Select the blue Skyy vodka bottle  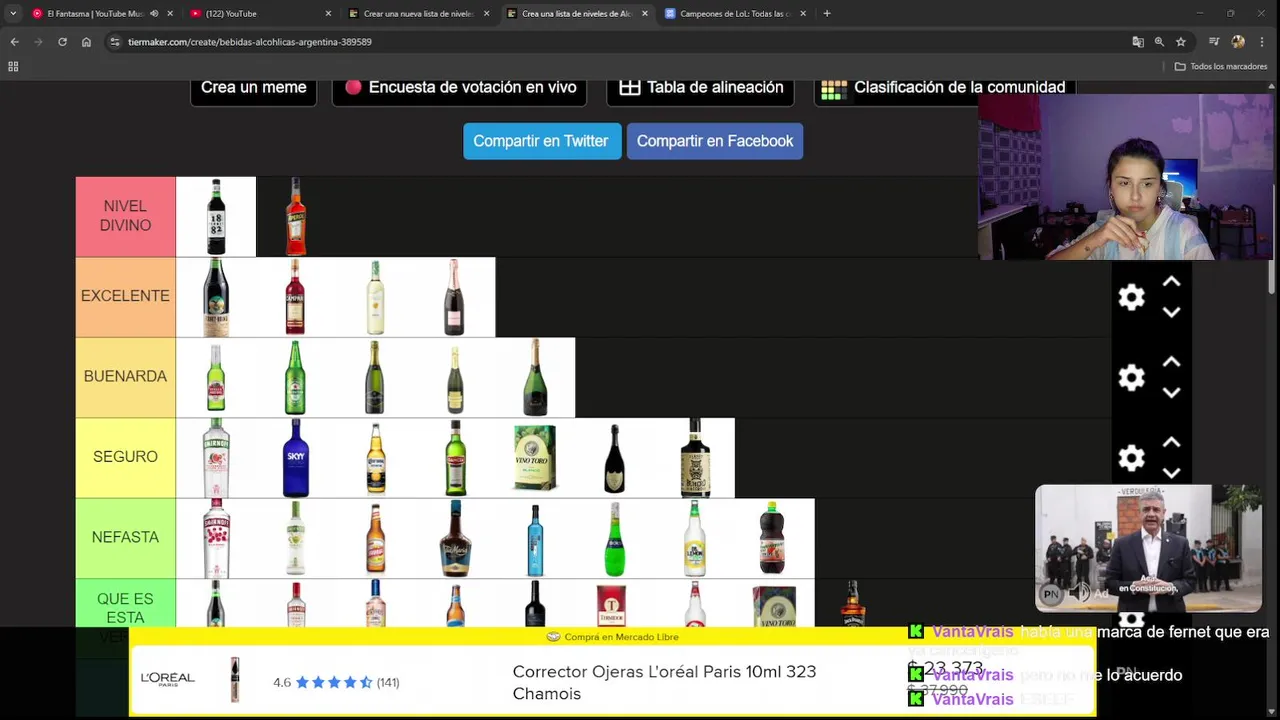pos(295,457)
